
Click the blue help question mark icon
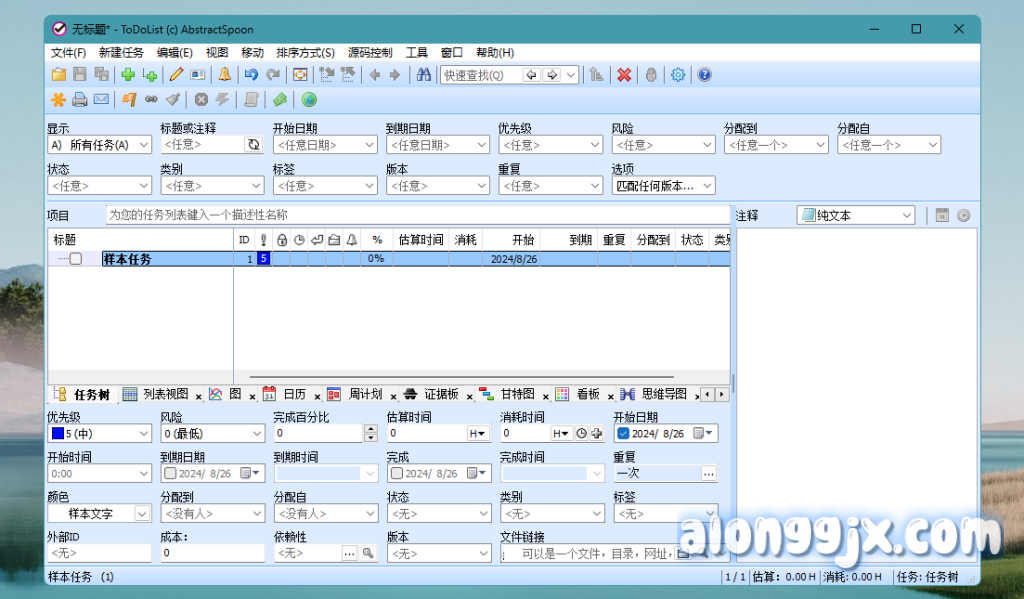[704, 75]
